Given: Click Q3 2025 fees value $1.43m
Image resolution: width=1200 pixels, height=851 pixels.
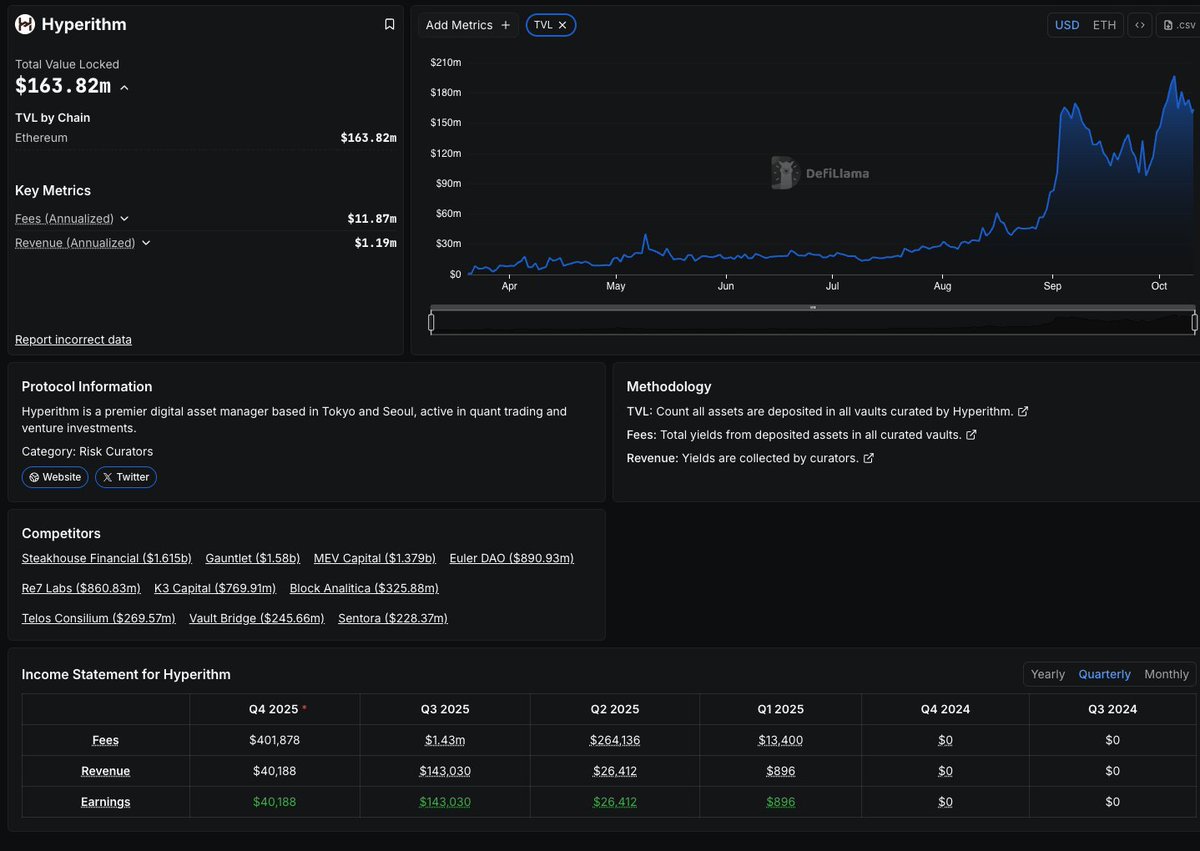Looking at the screenshot, I should [x=445, y=740].
